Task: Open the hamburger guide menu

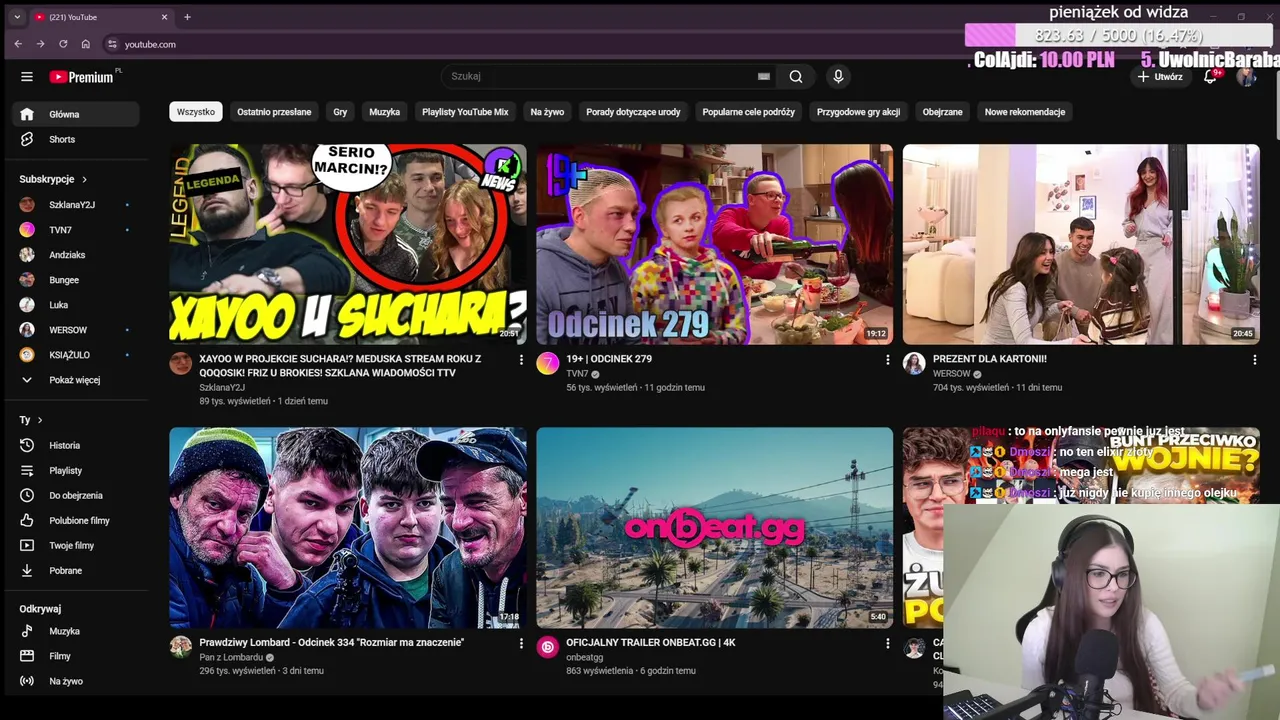Action: 27,77
